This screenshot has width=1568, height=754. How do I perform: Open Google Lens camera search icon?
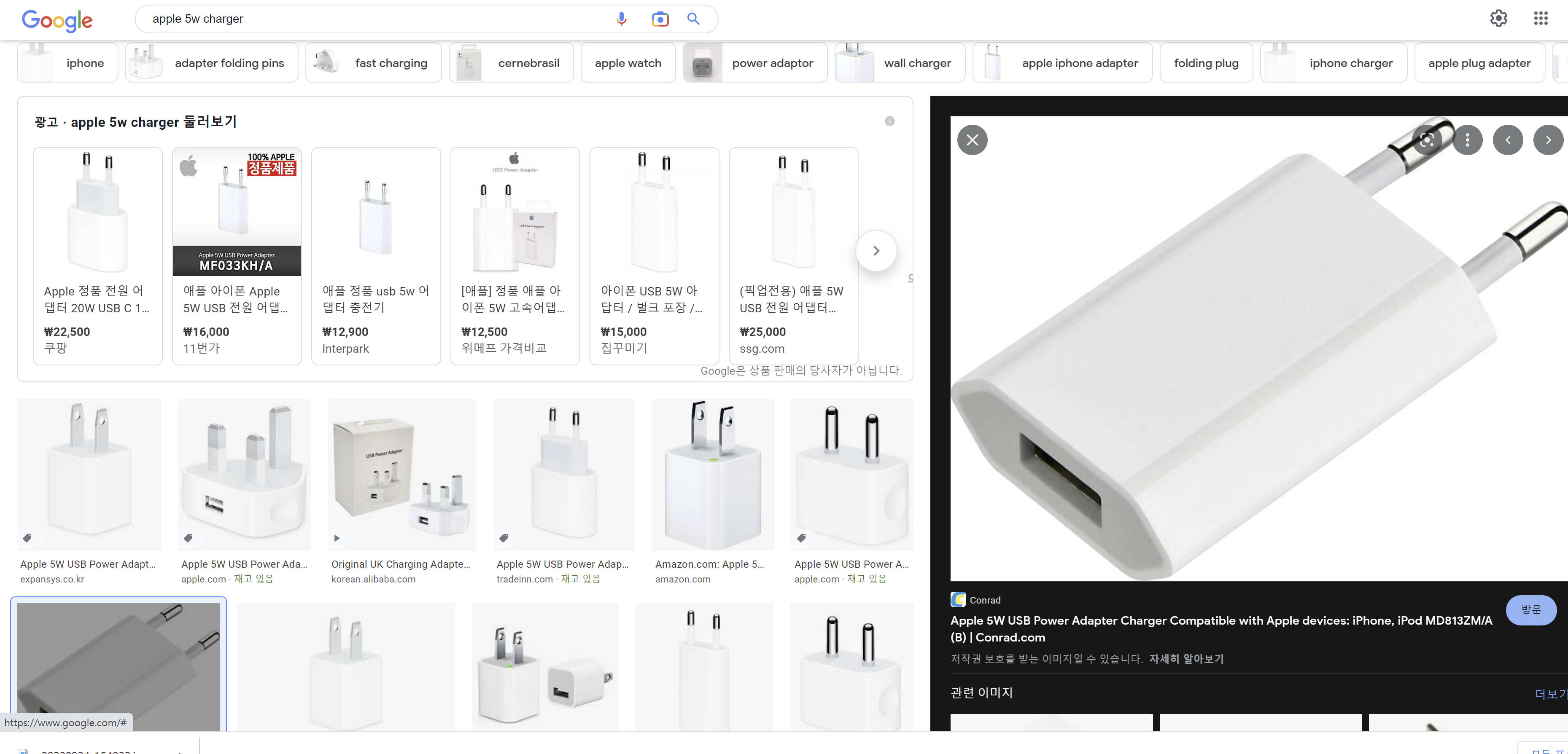[660, 19]
